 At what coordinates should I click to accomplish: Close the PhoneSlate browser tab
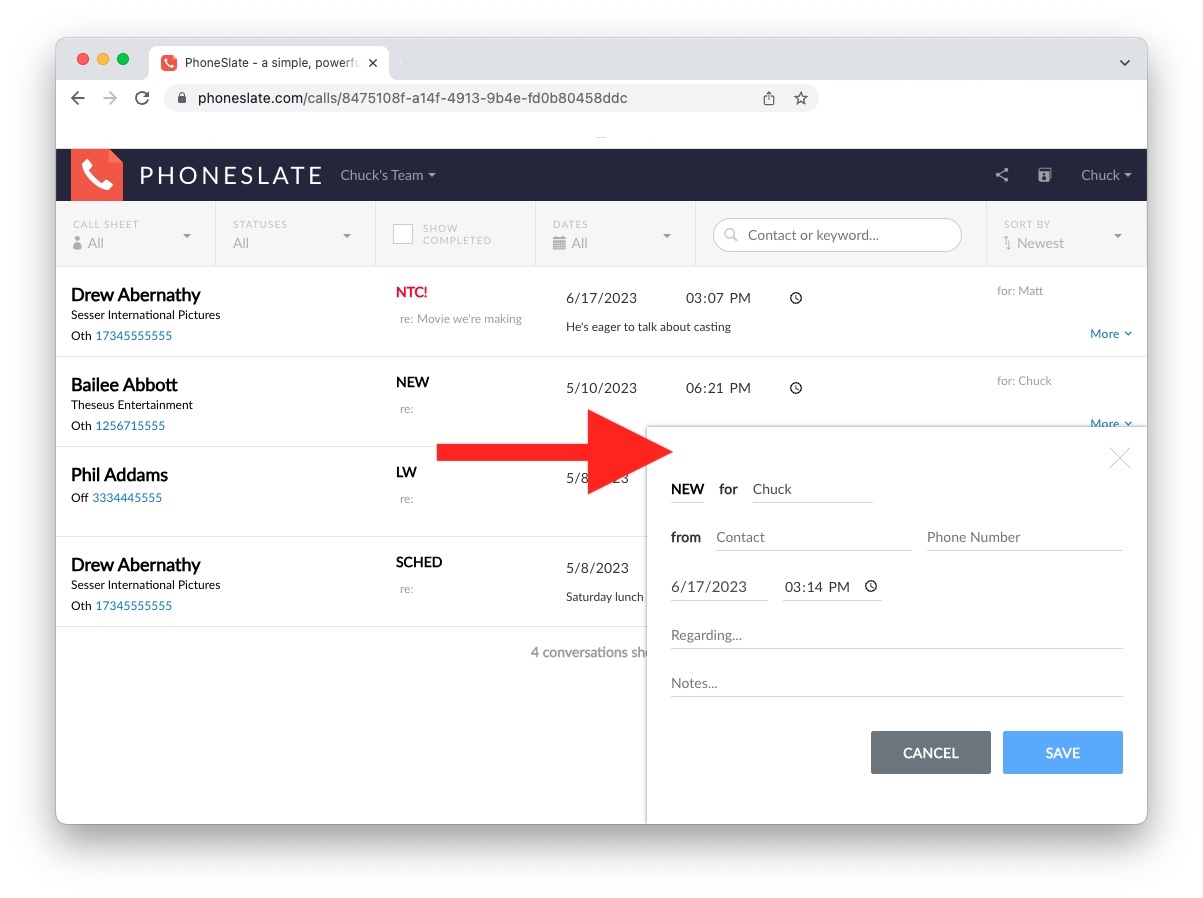coord(373,62)
